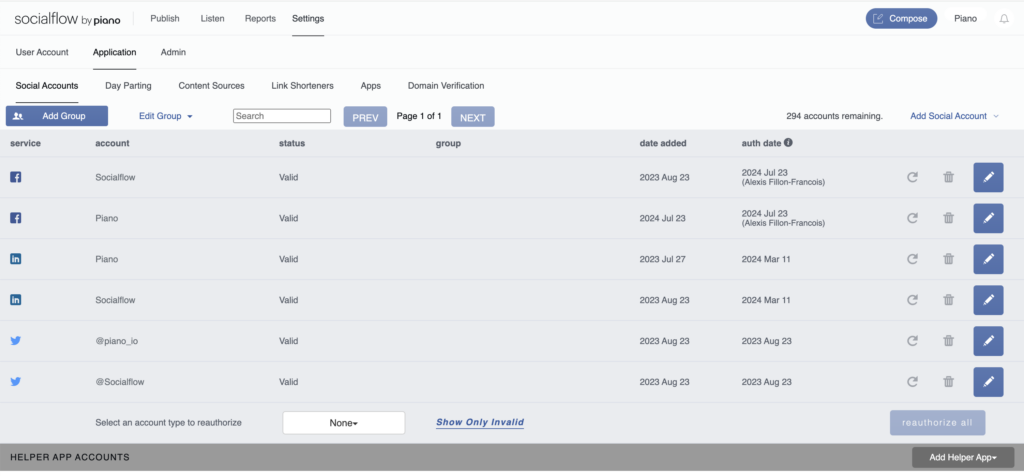Viewport: 1024px width, 476px height.
Task: Click the service column header
Action: [25, 143]
